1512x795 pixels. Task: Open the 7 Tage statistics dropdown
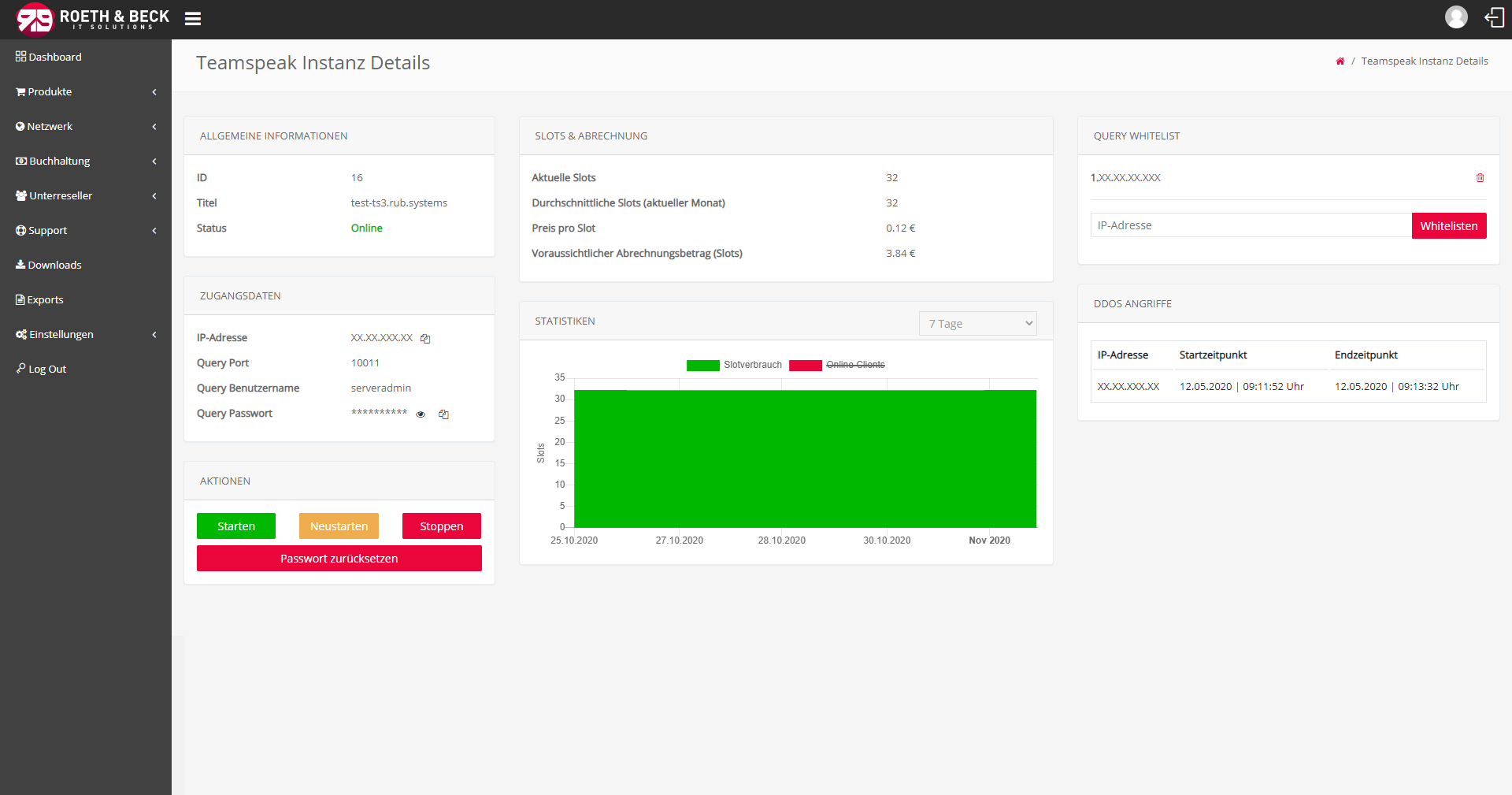point(977,324)
